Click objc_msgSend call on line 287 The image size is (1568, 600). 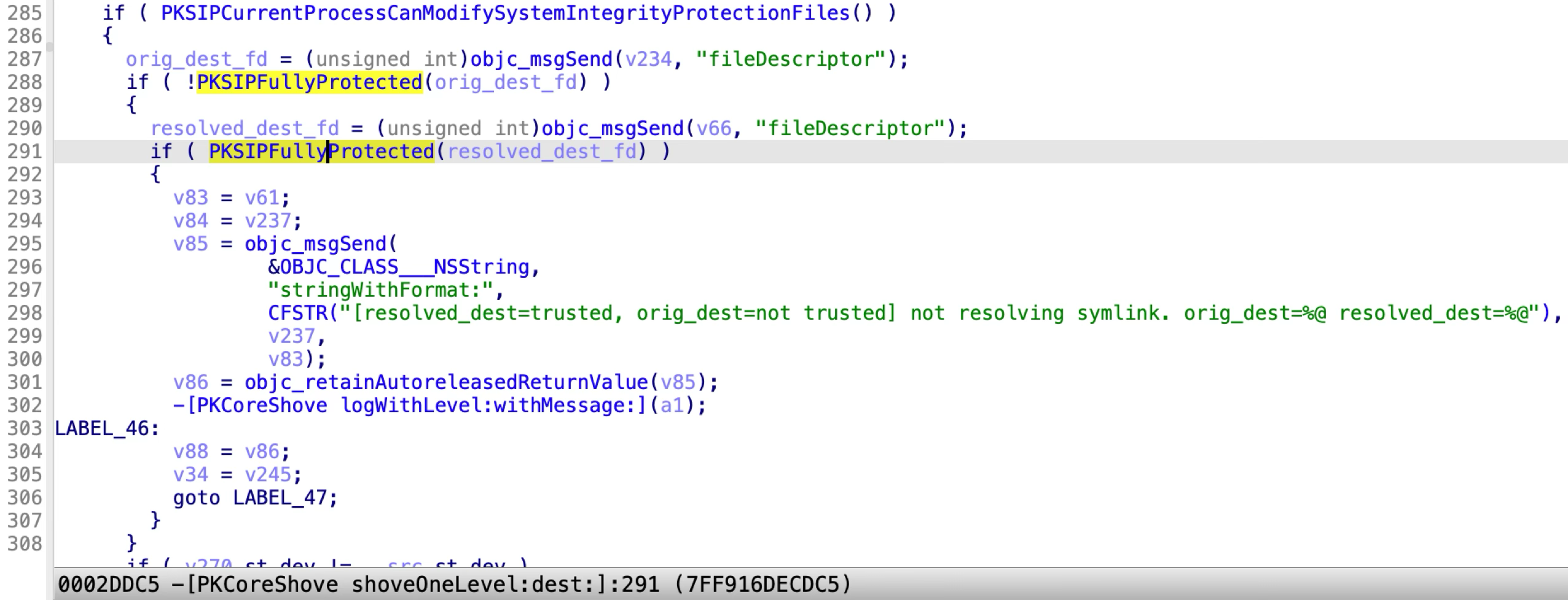[541, 59]
